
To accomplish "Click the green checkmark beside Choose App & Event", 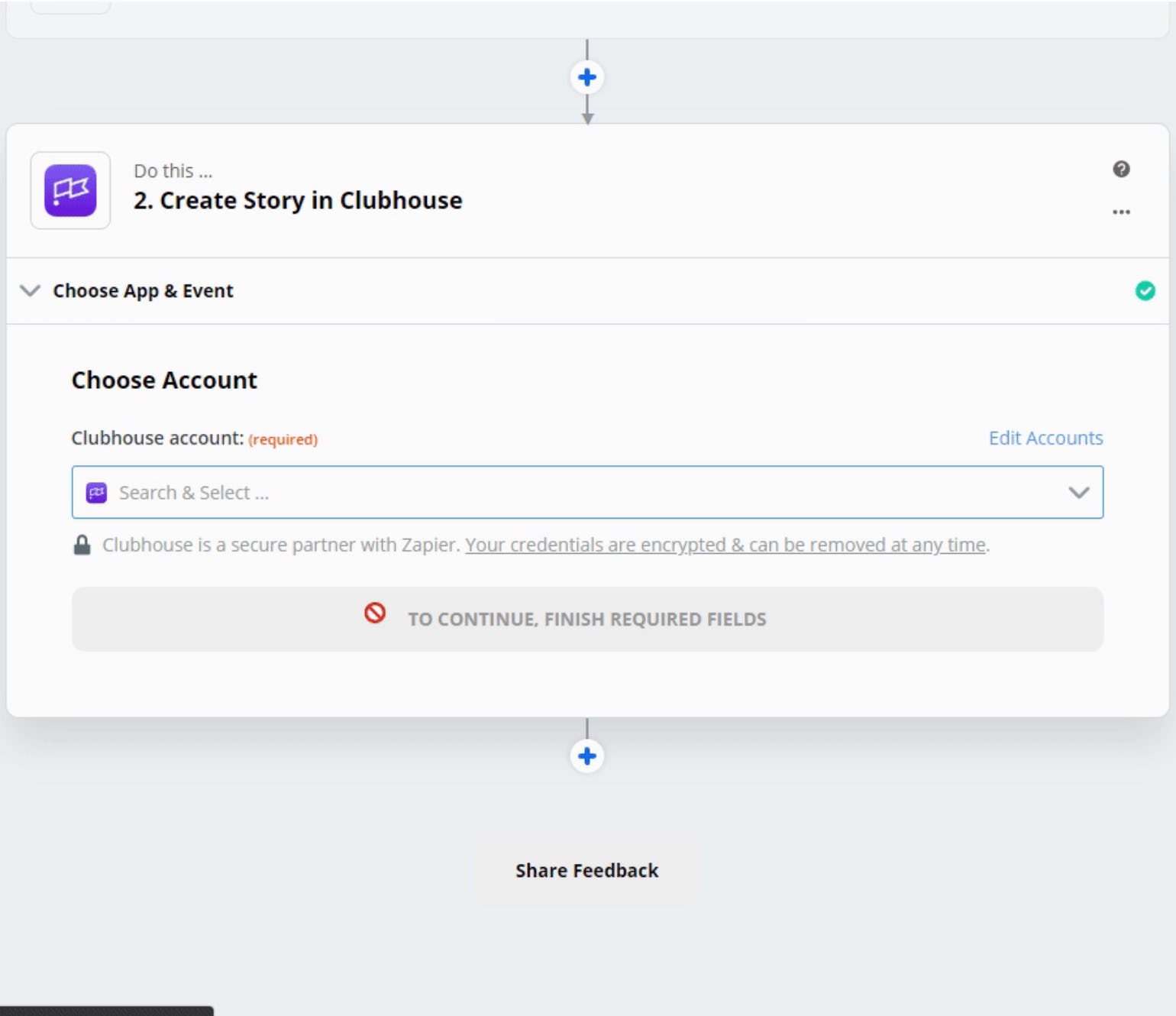I will click(1145, 290).
